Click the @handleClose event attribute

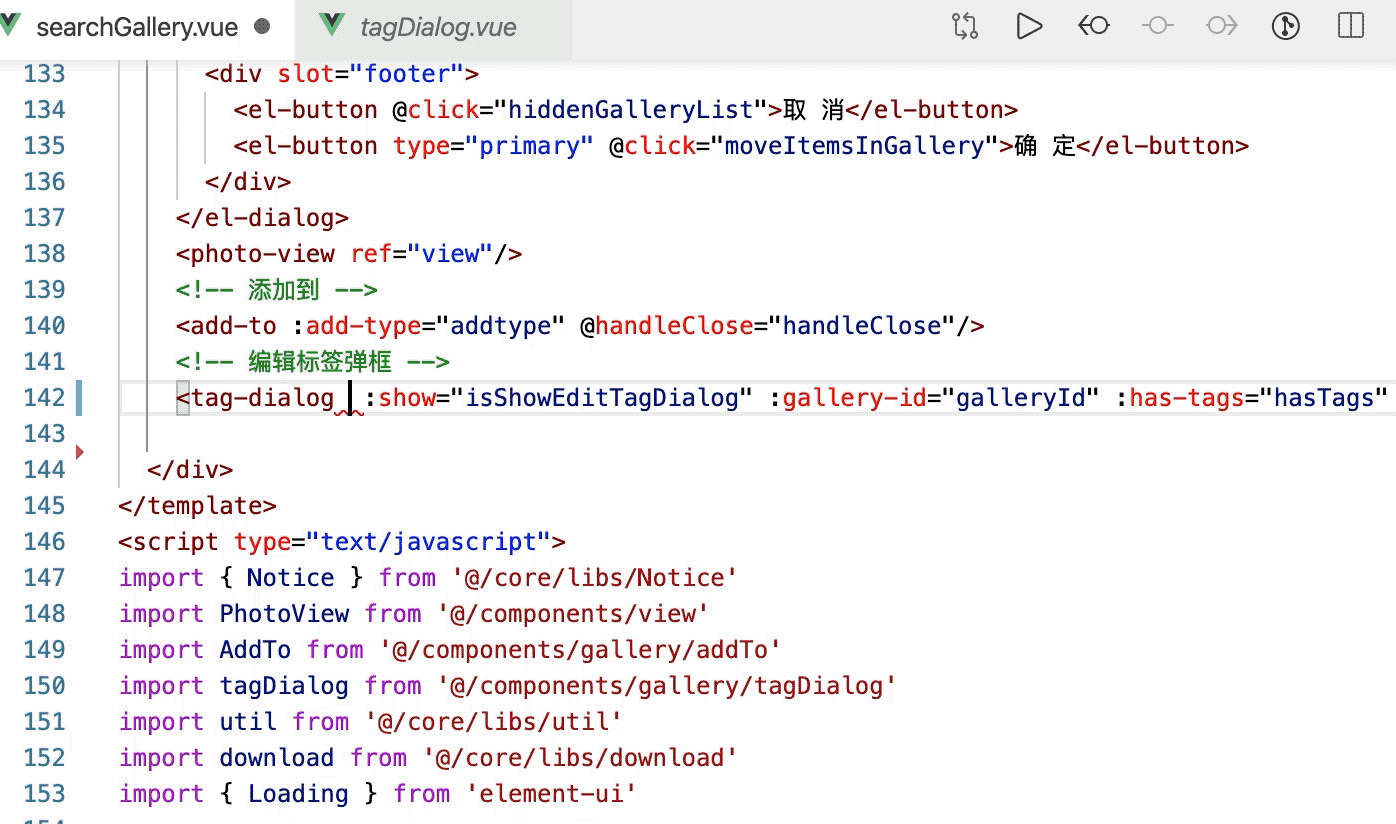click(668, 325)
